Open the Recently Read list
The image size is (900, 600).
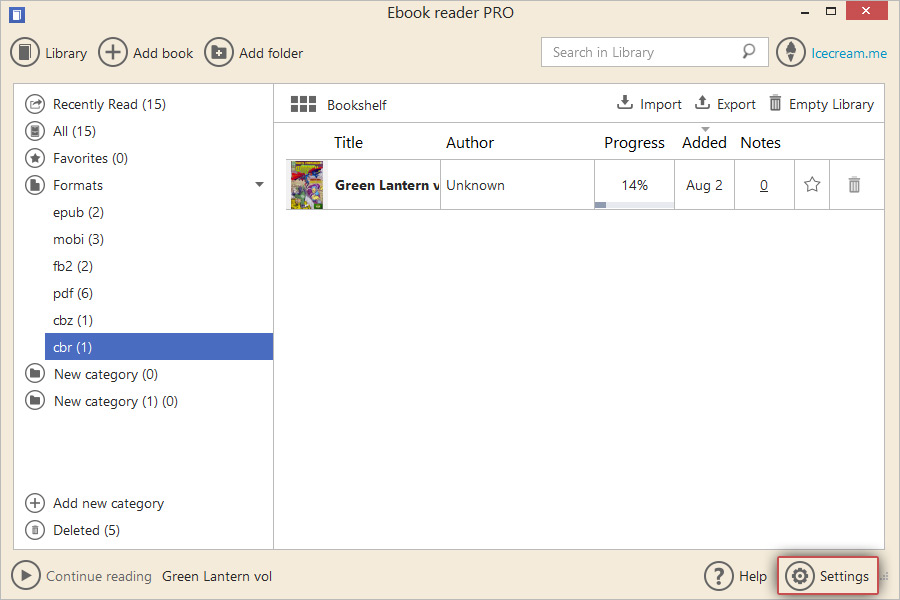[108, 104]
